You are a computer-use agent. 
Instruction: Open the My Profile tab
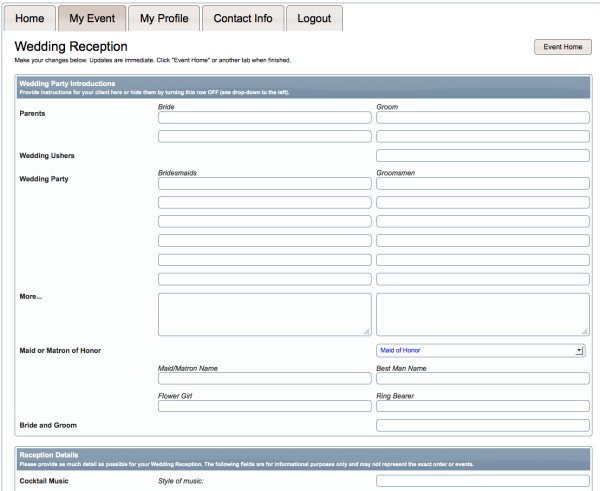pyautogui.click(x=163, y=19)
